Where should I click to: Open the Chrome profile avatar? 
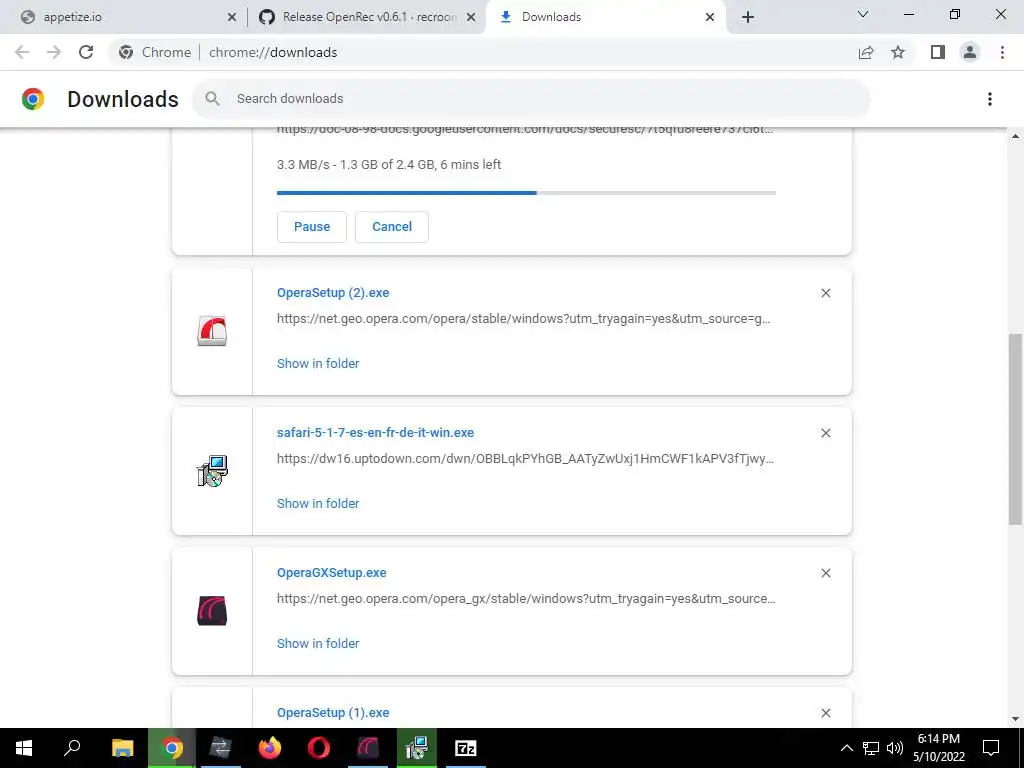pyautogui.click(x=970, y=52)
